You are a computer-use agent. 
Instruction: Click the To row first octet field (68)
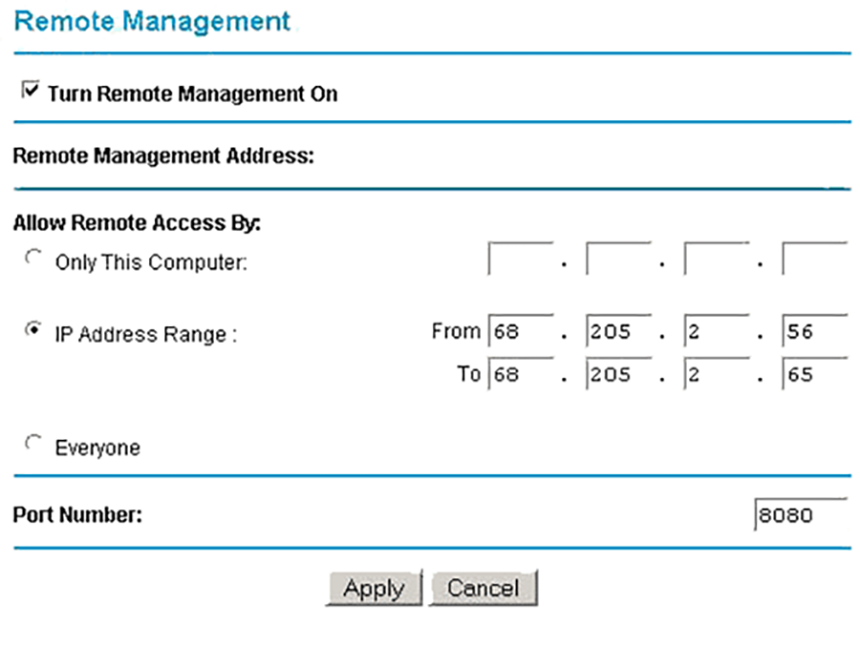(520, 375)
